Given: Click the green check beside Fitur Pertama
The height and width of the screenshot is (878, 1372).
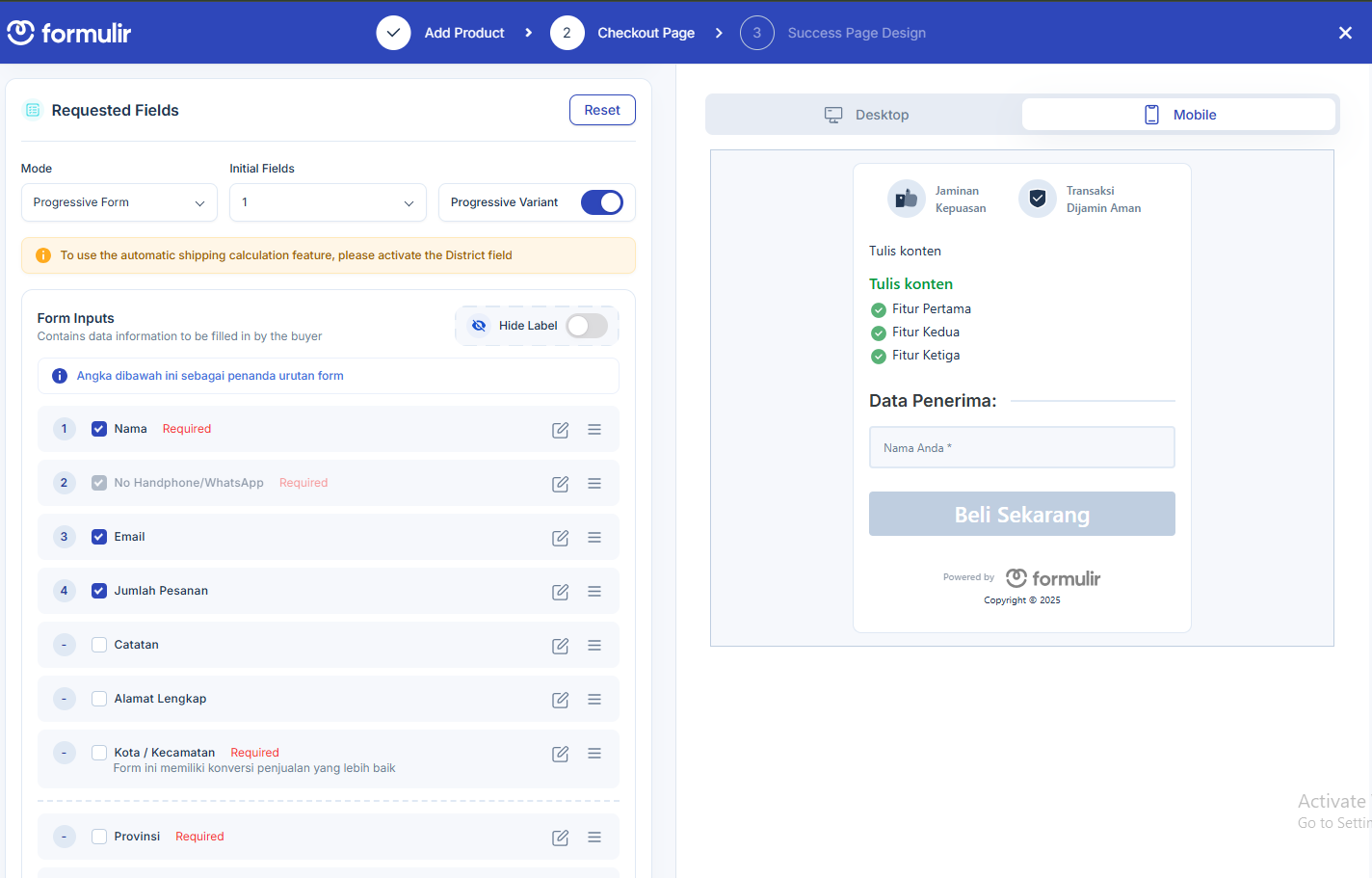Looking at the screenshot, I should (x=879, y=310).
